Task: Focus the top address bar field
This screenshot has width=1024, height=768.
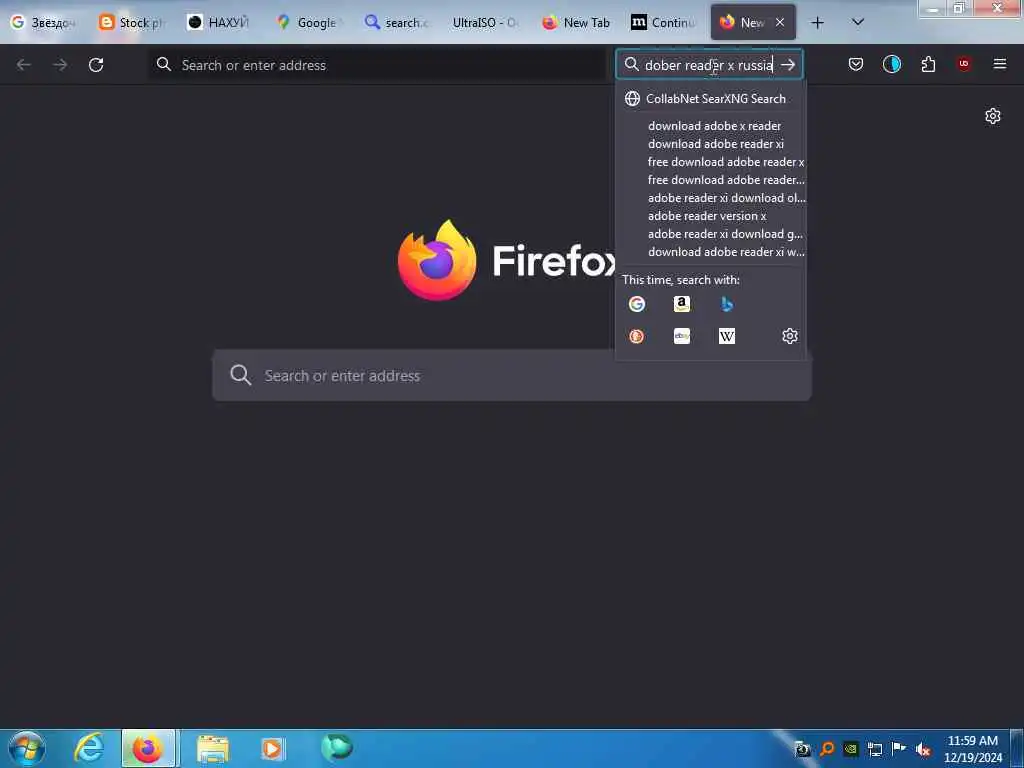Action: pyautogui.click(x=377, y=65)
